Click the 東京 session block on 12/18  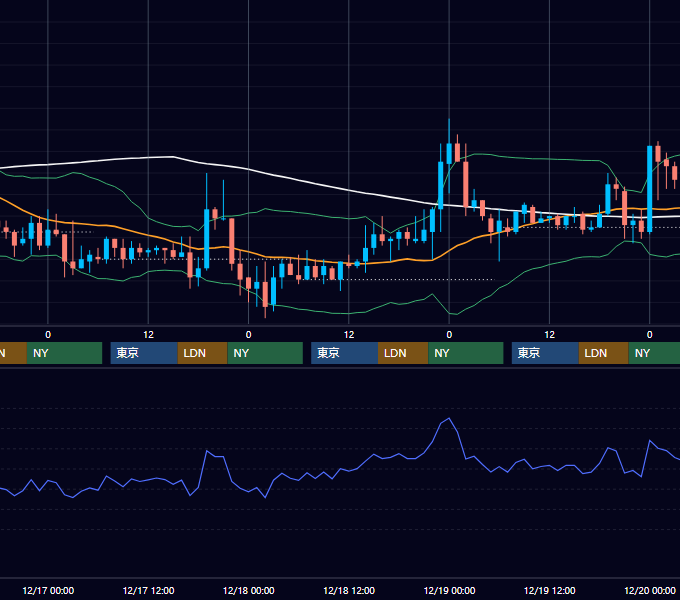pos(345,353)
